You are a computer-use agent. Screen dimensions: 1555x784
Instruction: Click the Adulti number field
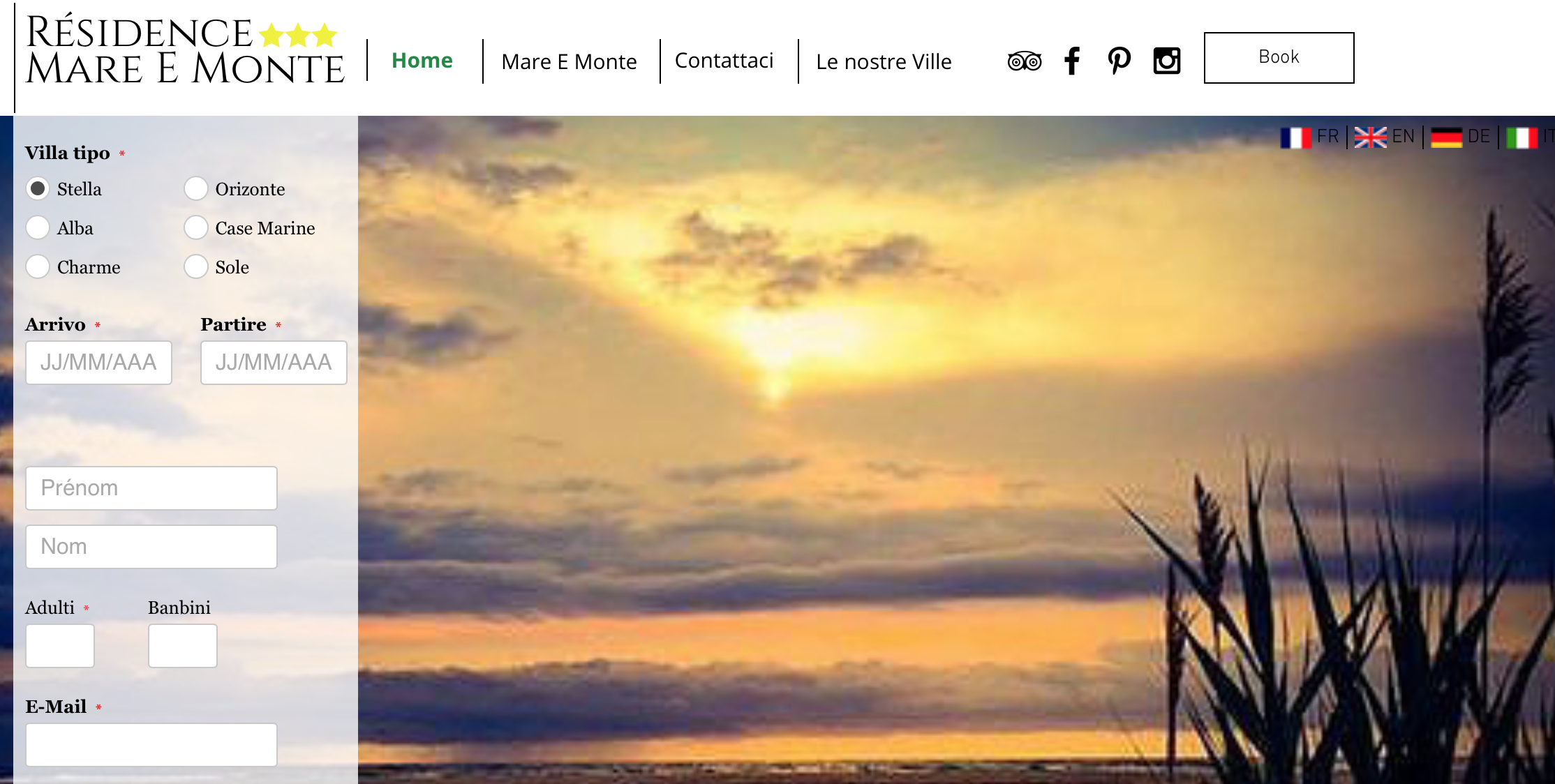[60, 646]
